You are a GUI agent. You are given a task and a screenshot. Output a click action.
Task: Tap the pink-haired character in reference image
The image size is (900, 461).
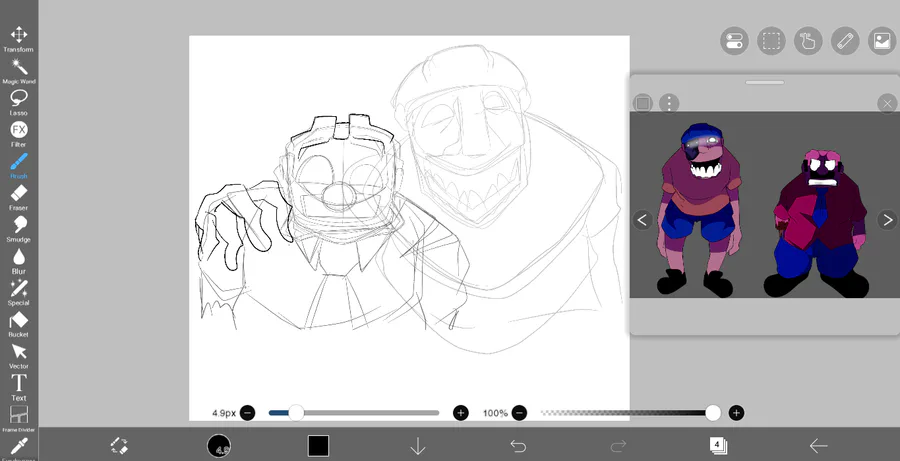817,223
